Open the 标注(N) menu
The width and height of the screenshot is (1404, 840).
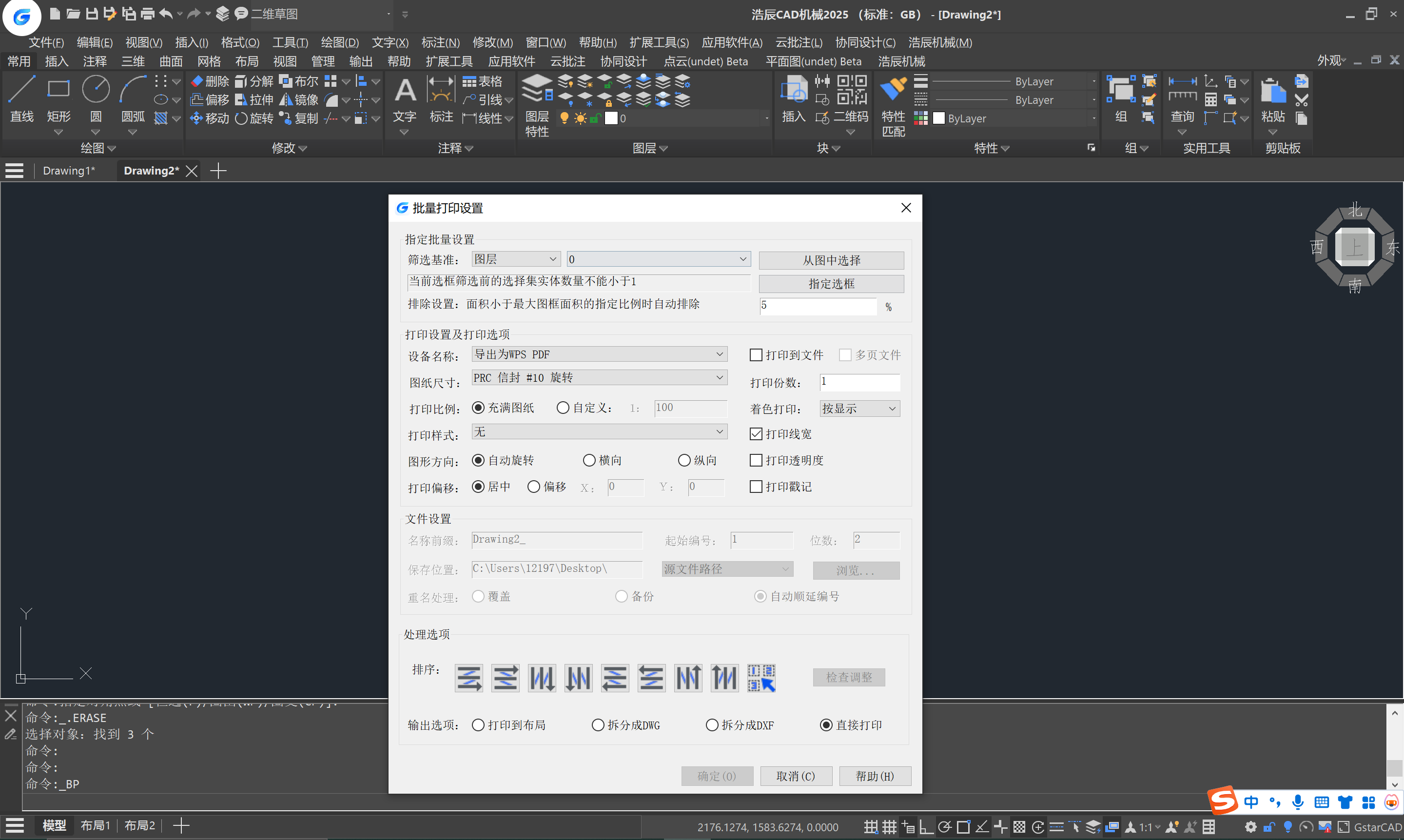[440, 42]
